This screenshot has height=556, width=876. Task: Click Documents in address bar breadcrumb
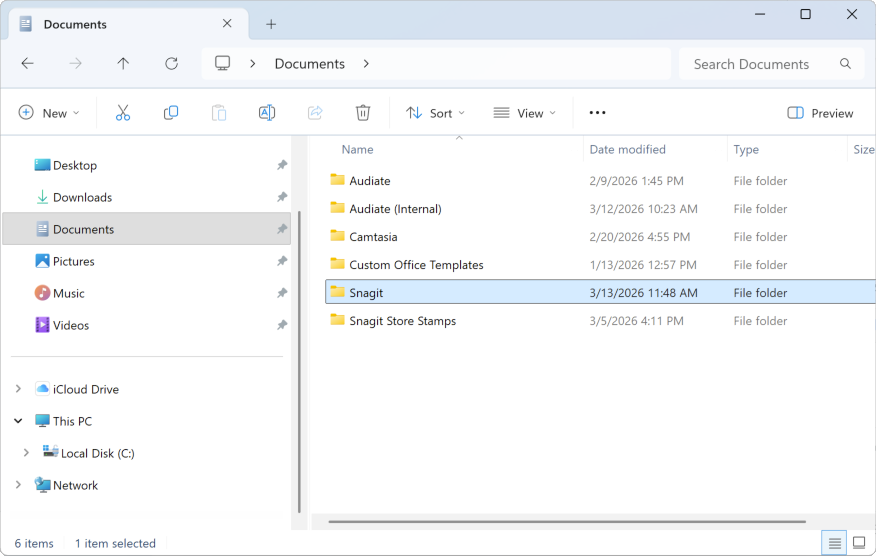click(310, 64)
